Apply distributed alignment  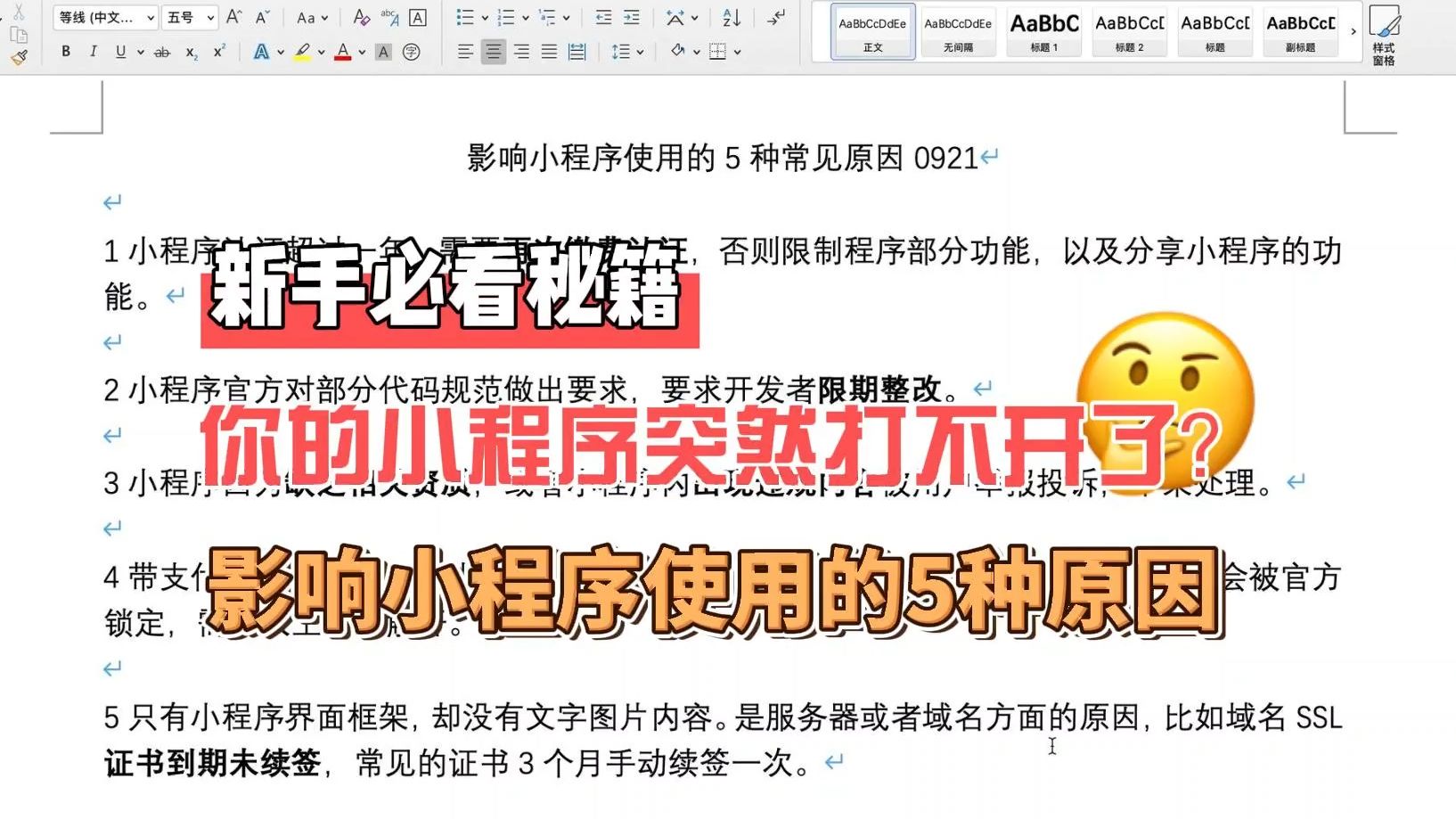point(577,52)
